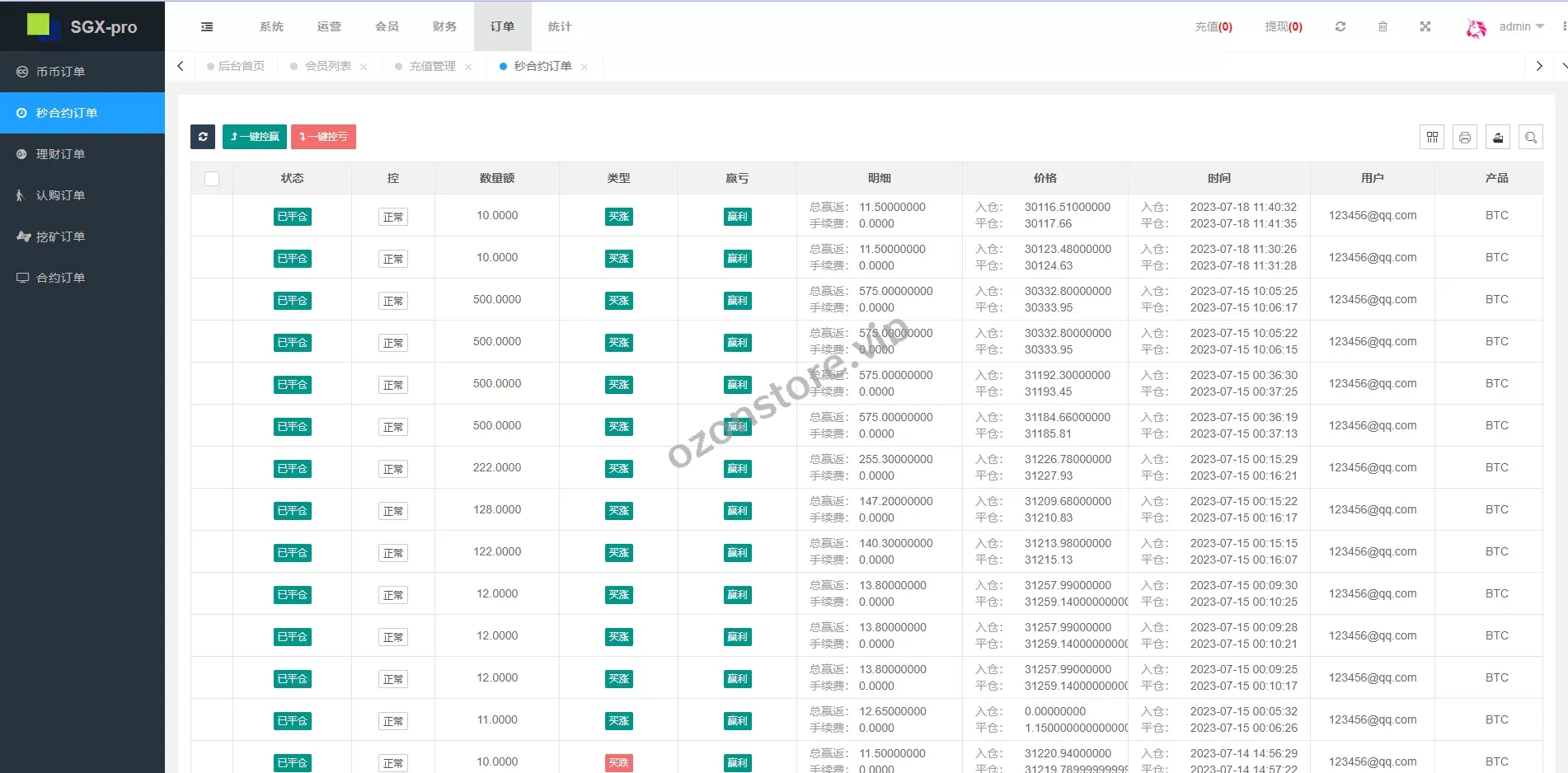Click the print icon above the table
This screenshot has width=1568, height=773.
click(x=1465, y=138)
